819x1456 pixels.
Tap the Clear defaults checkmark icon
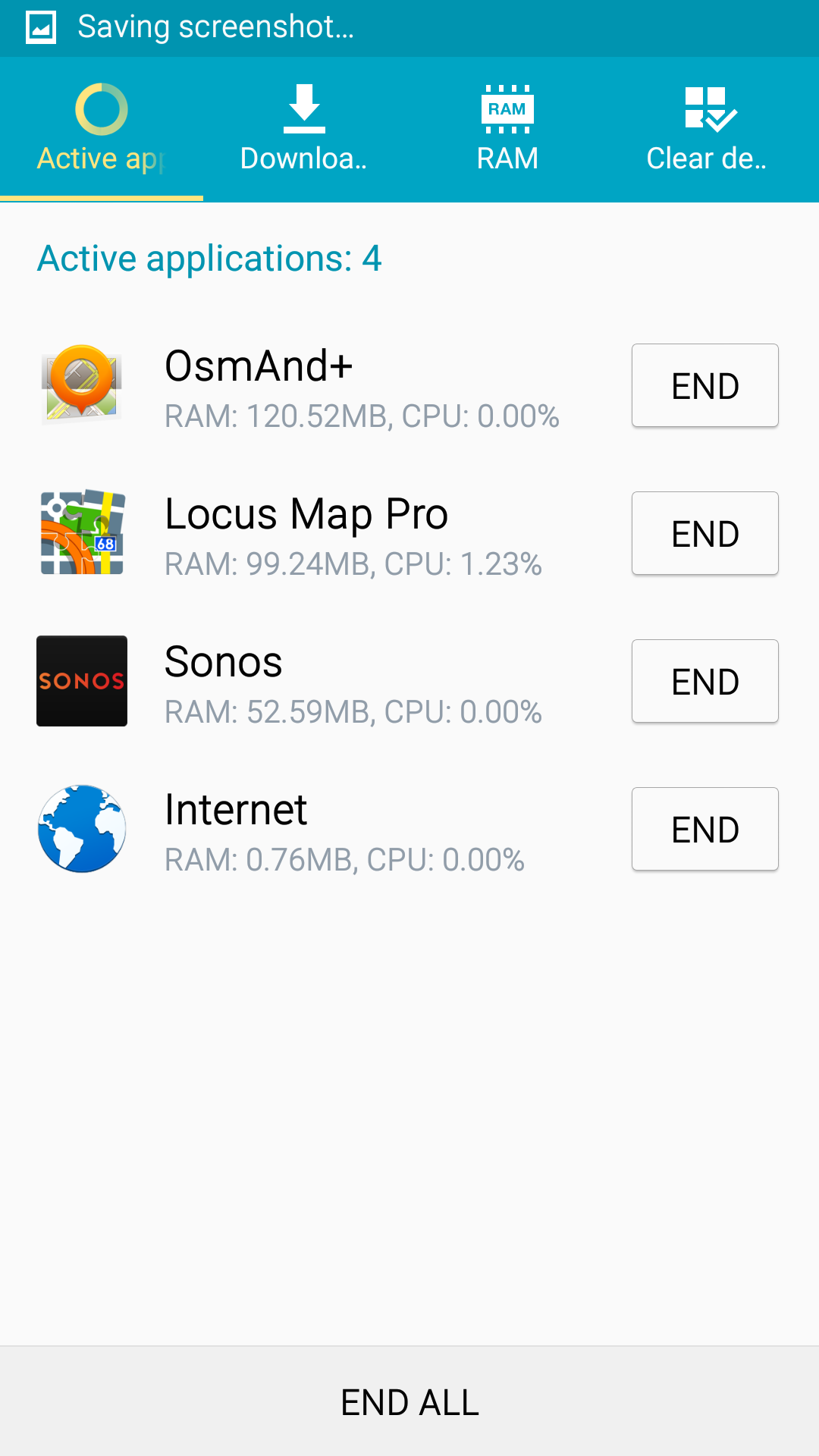click(x=709, y=109)
